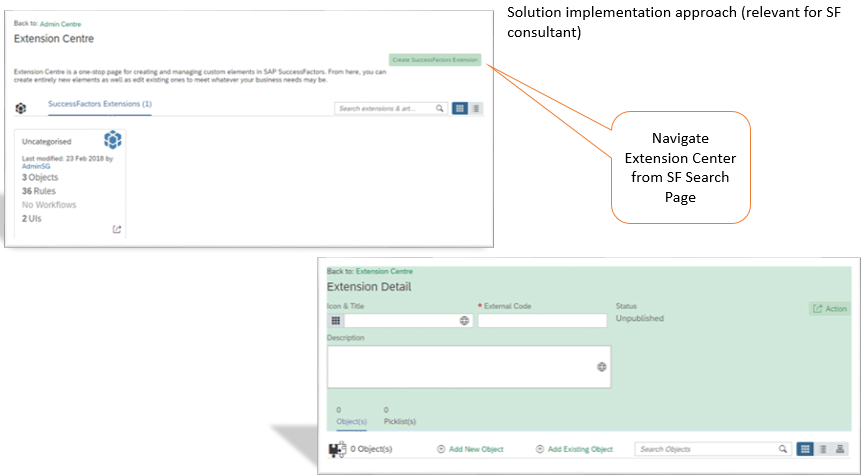Click '36 Rules' in Uncategorised card

pyautogui.click(x=38, y=191)
